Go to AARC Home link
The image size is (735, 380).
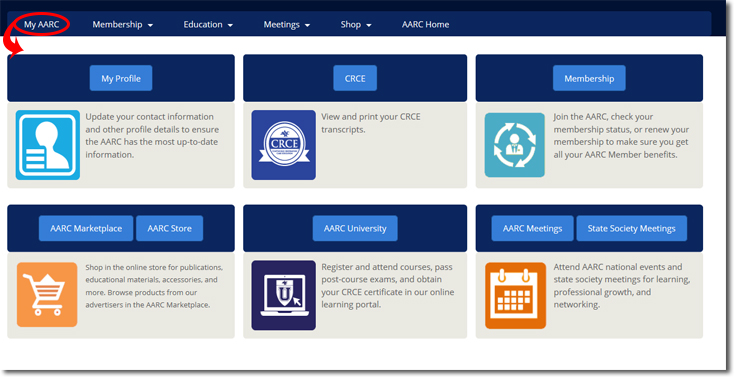tap(425, 24)
